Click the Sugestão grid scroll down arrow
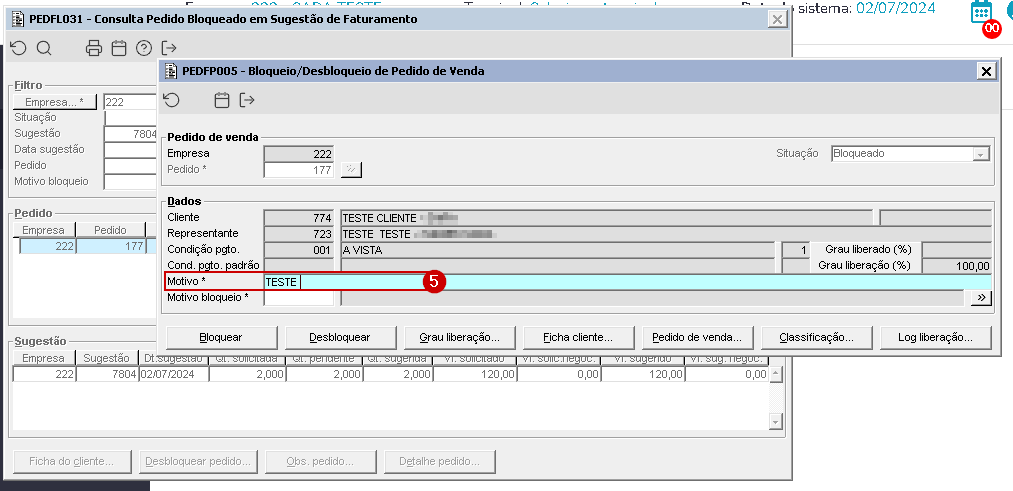The height and width of the screenshot is (491, 1013). pyautogui.click(x=776, y=421)
